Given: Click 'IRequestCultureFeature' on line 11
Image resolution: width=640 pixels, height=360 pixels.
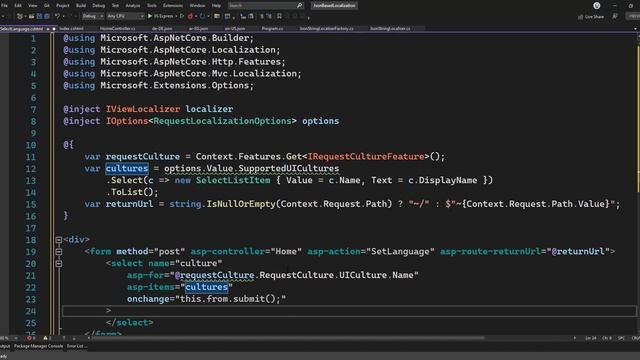Looking at the screenshot, I should (x=366, y=157).
